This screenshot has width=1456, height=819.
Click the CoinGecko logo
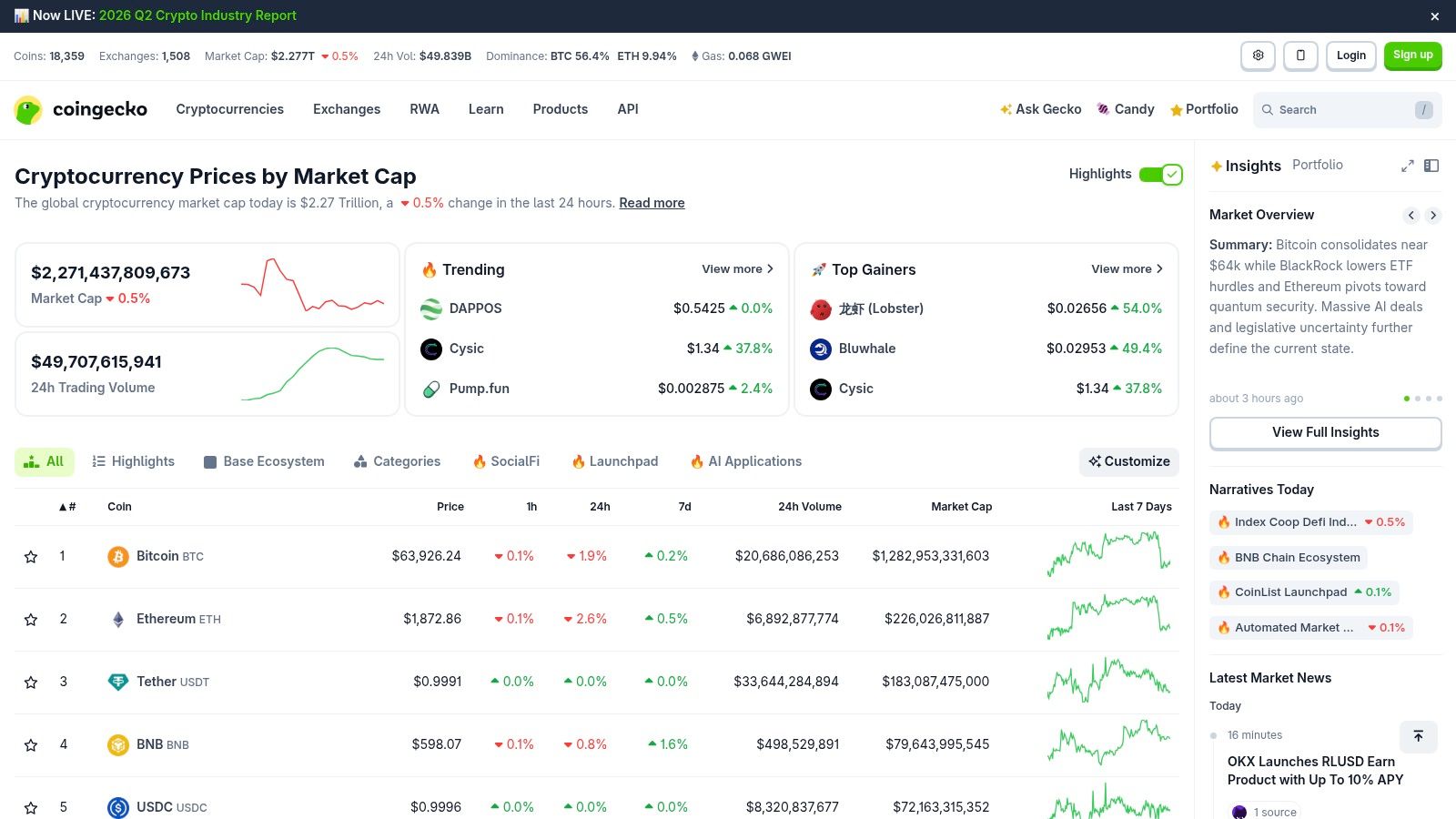[80, 109]
